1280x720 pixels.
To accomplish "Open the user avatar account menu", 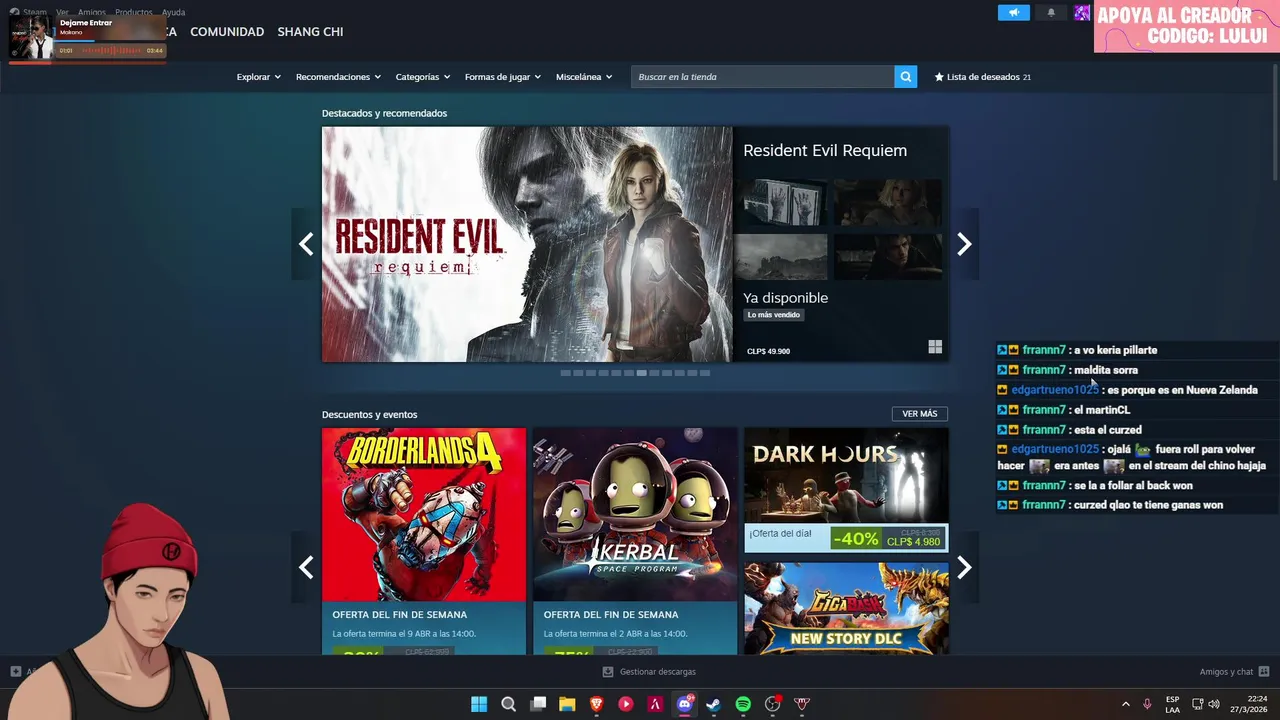I will [1082, 13].
